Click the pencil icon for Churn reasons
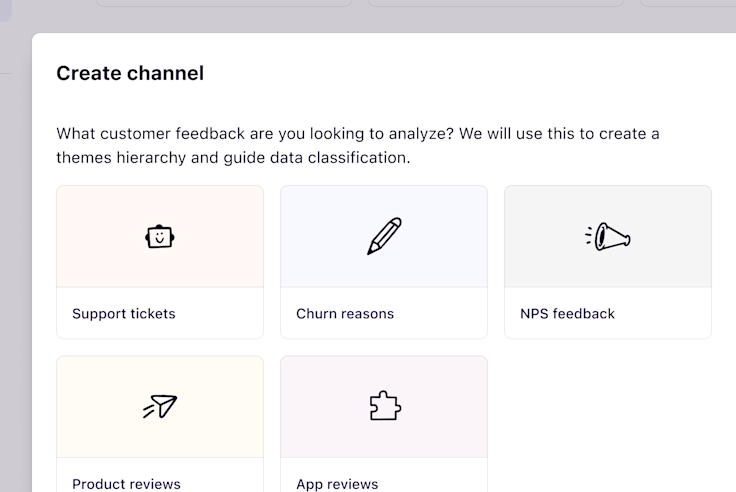 [x=384, y=236]
